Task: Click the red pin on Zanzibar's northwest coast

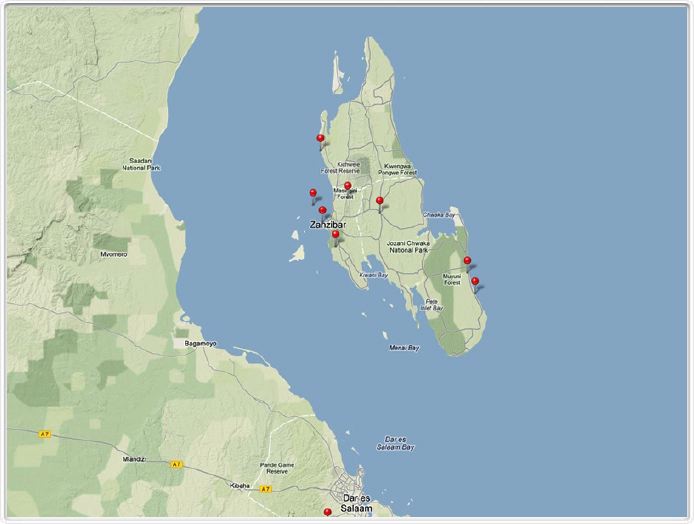Action: click(320, 139)
